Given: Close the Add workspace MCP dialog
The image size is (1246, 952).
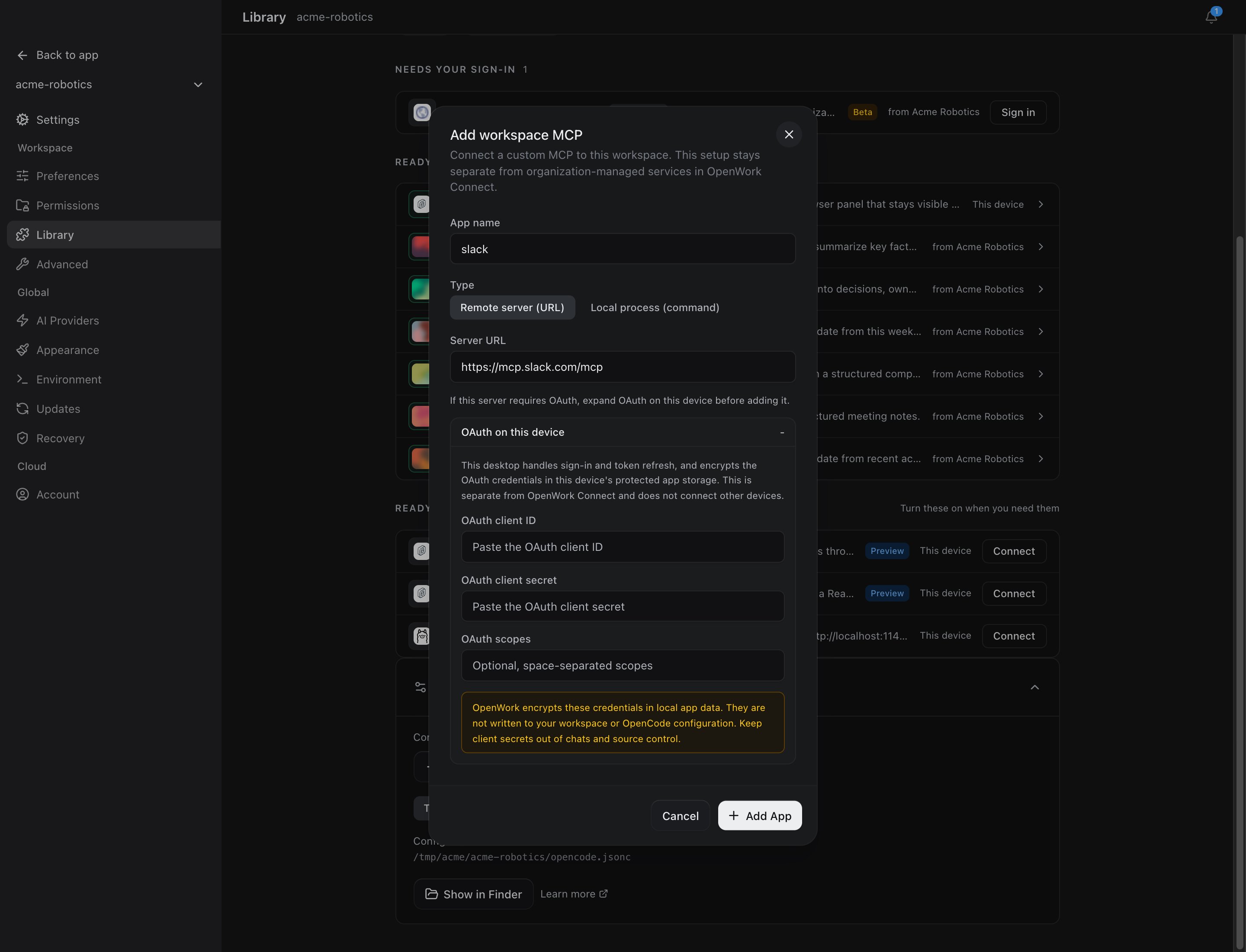Looking at the screenshot, I should [789, 134].
